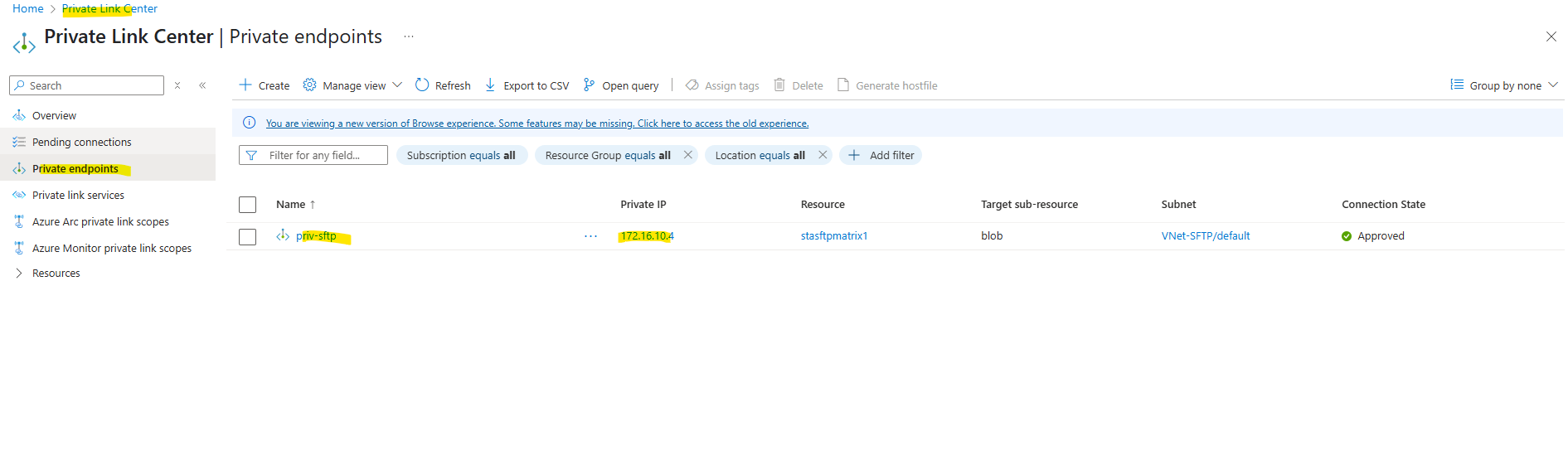Click the Pending connections list icon

point(19,142)
